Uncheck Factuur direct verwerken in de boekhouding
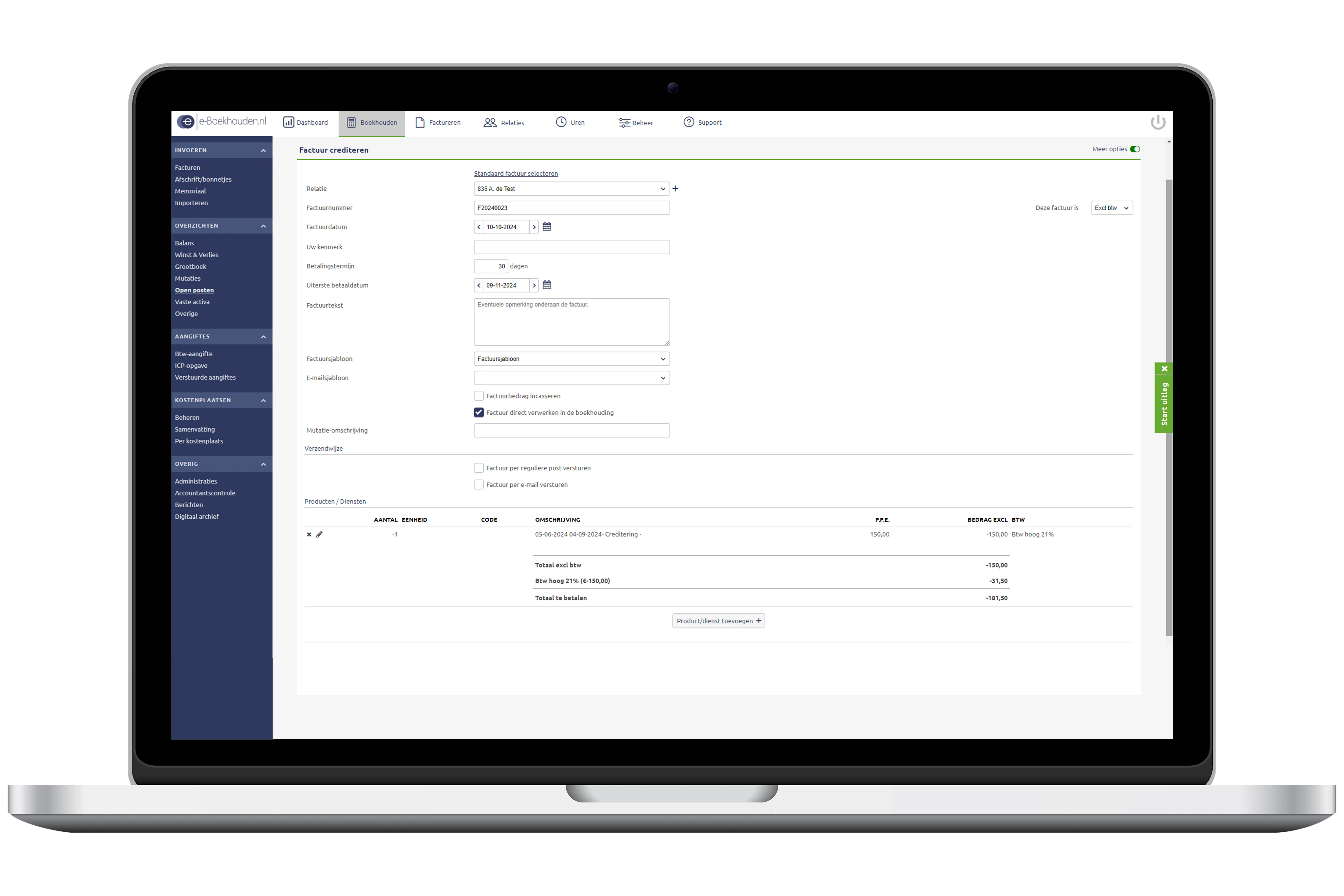This screenshot has width=1344, height=896. click(479, 413)
